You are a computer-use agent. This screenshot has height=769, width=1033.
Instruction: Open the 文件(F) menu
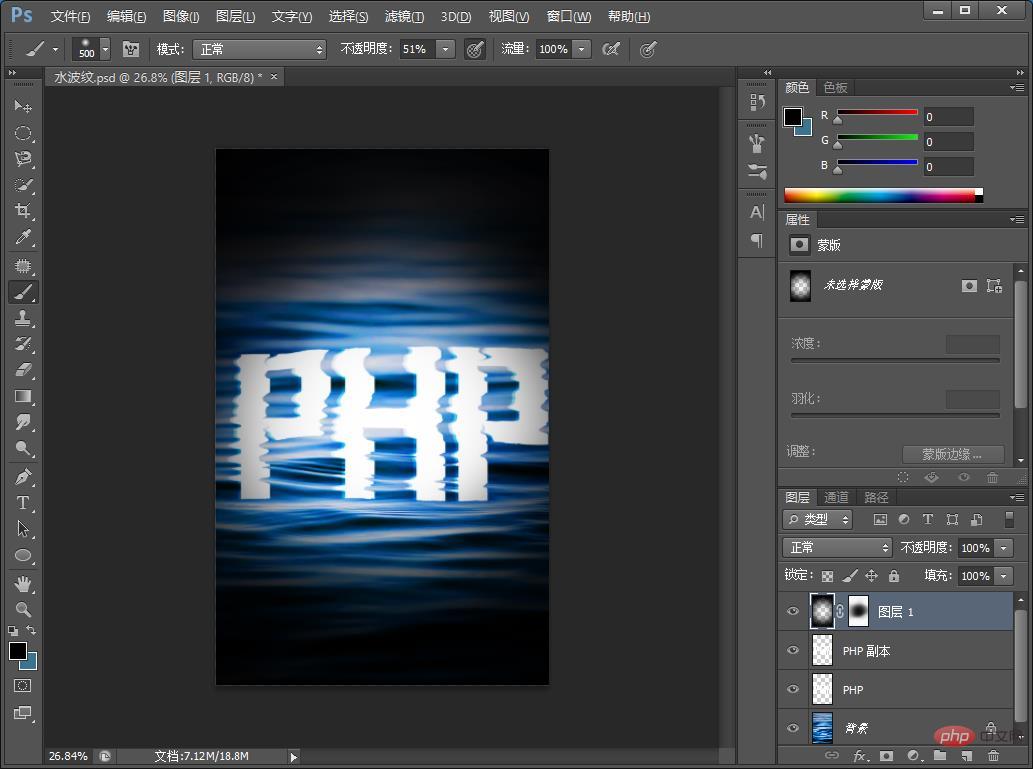(x=70, y=16)
